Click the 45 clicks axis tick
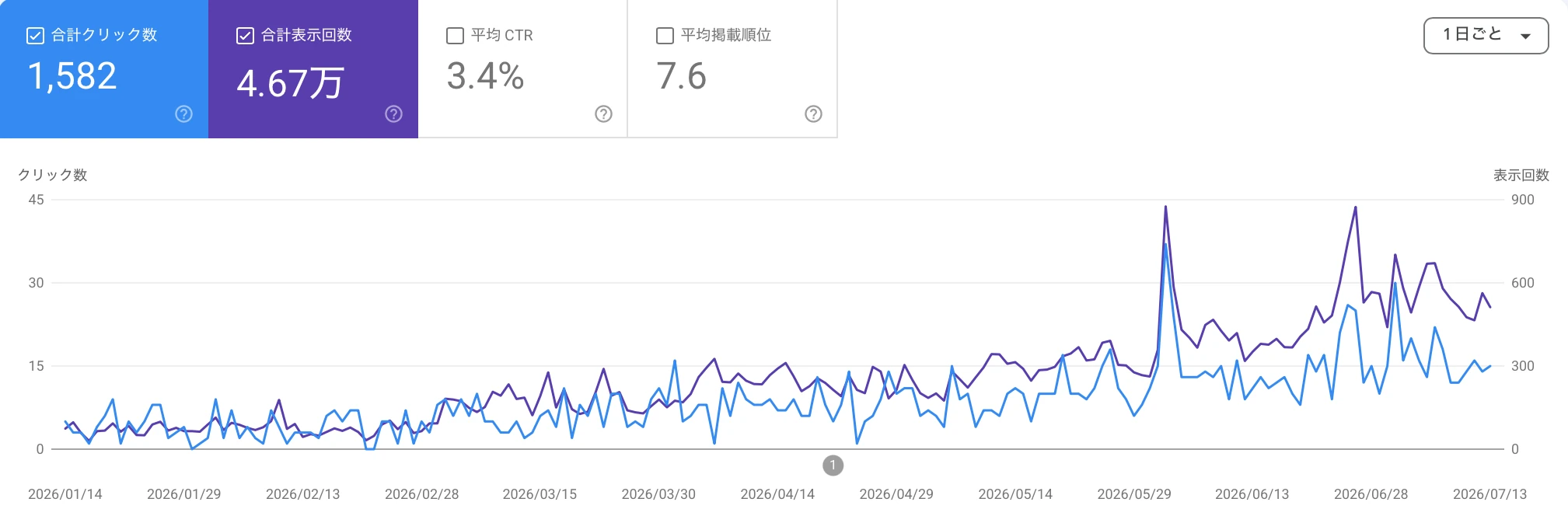This screenshot has width=1568, height=516. point(36,200)
